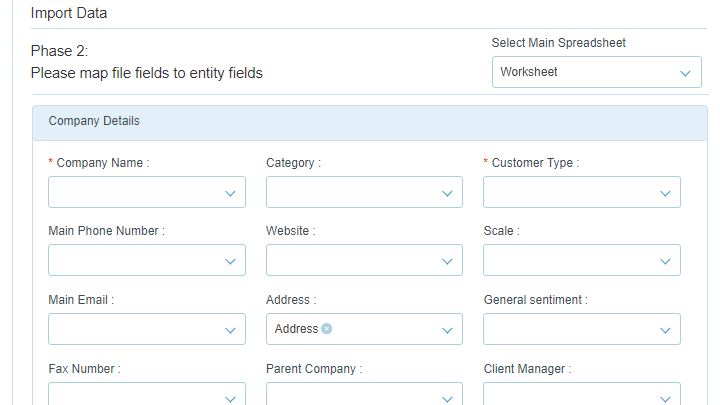Open the General sentiment dropdown
The height and width of the screenshot is (405, 720).
[x=582, y=329]
